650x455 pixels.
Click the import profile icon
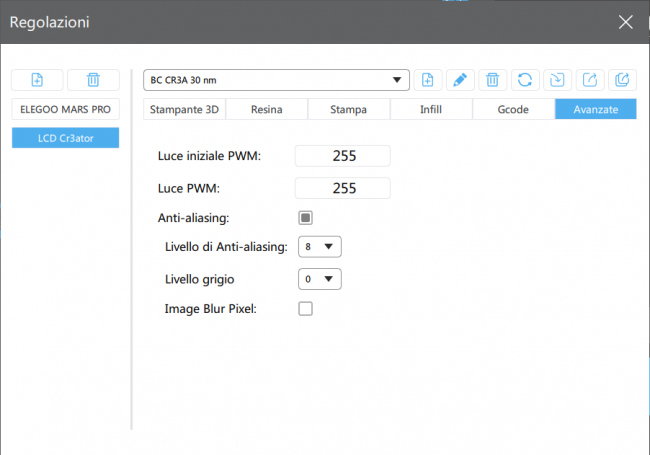pos(556,80)
